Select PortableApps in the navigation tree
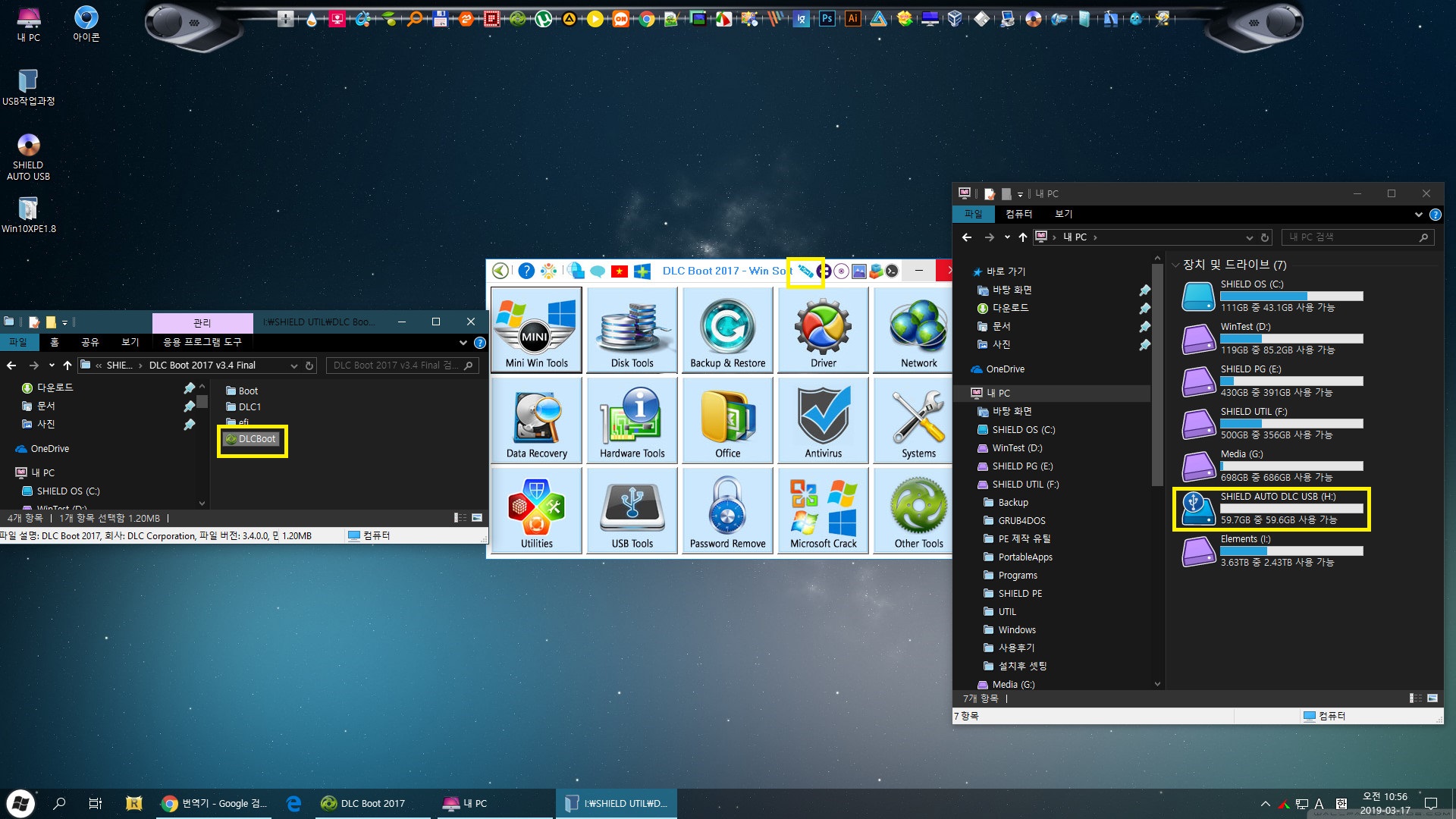1456x819 pixels. coord(1025,557)
